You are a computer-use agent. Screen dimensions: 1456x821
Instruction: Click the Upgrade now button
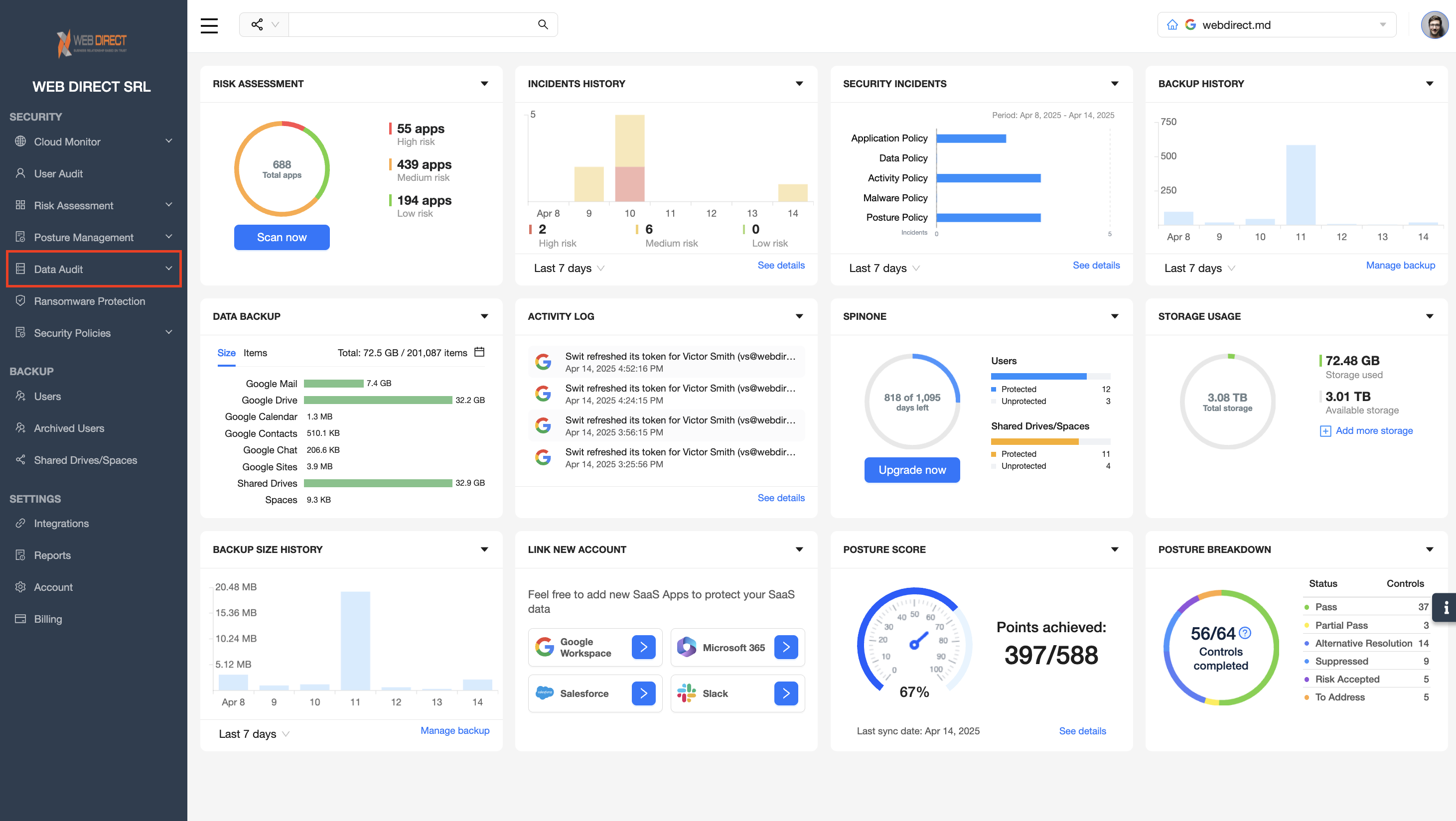pyautogui.click(x=911, y=470)
